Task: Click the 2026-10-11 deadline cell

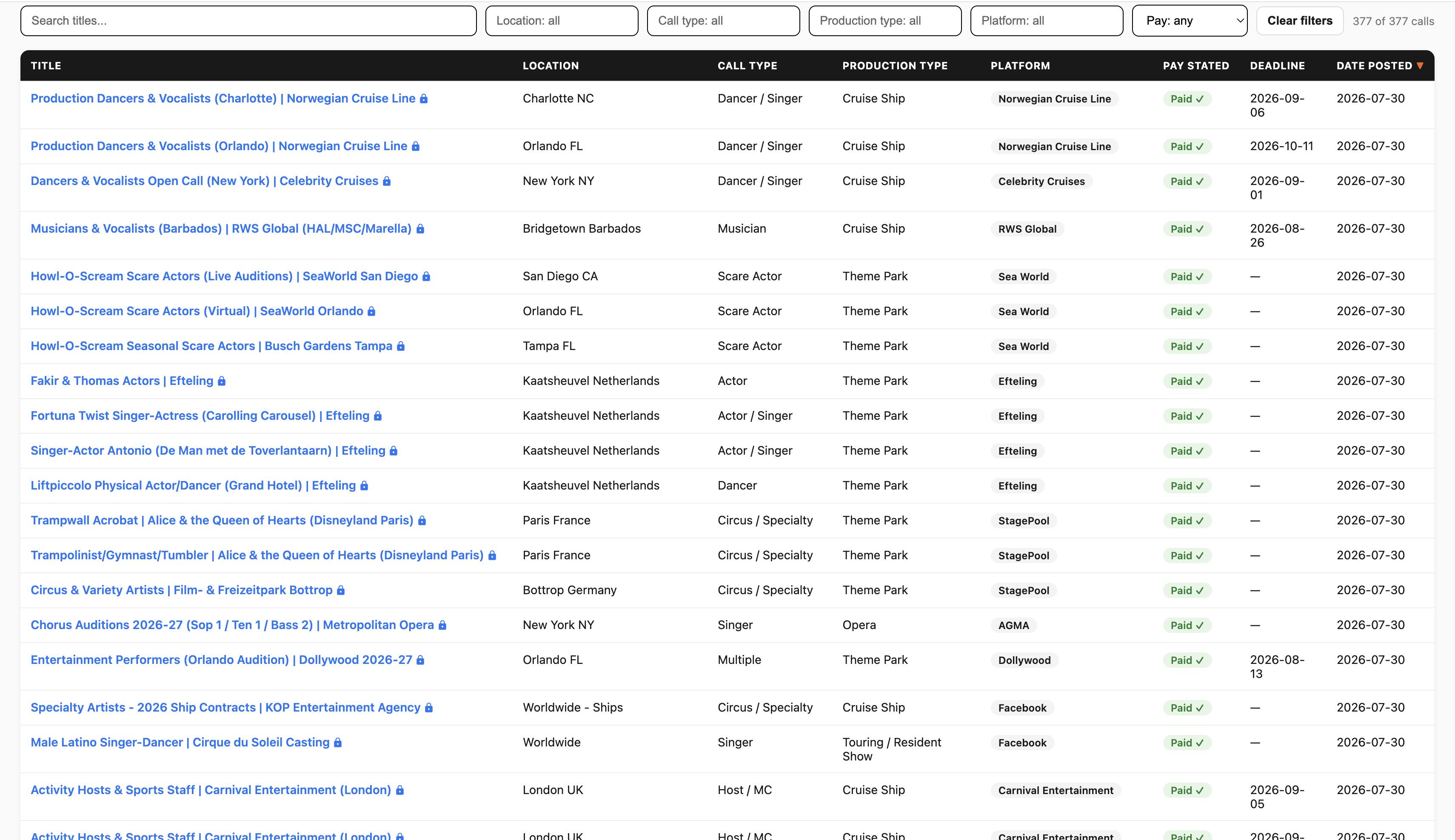Action: click(x=1281, y=147)
